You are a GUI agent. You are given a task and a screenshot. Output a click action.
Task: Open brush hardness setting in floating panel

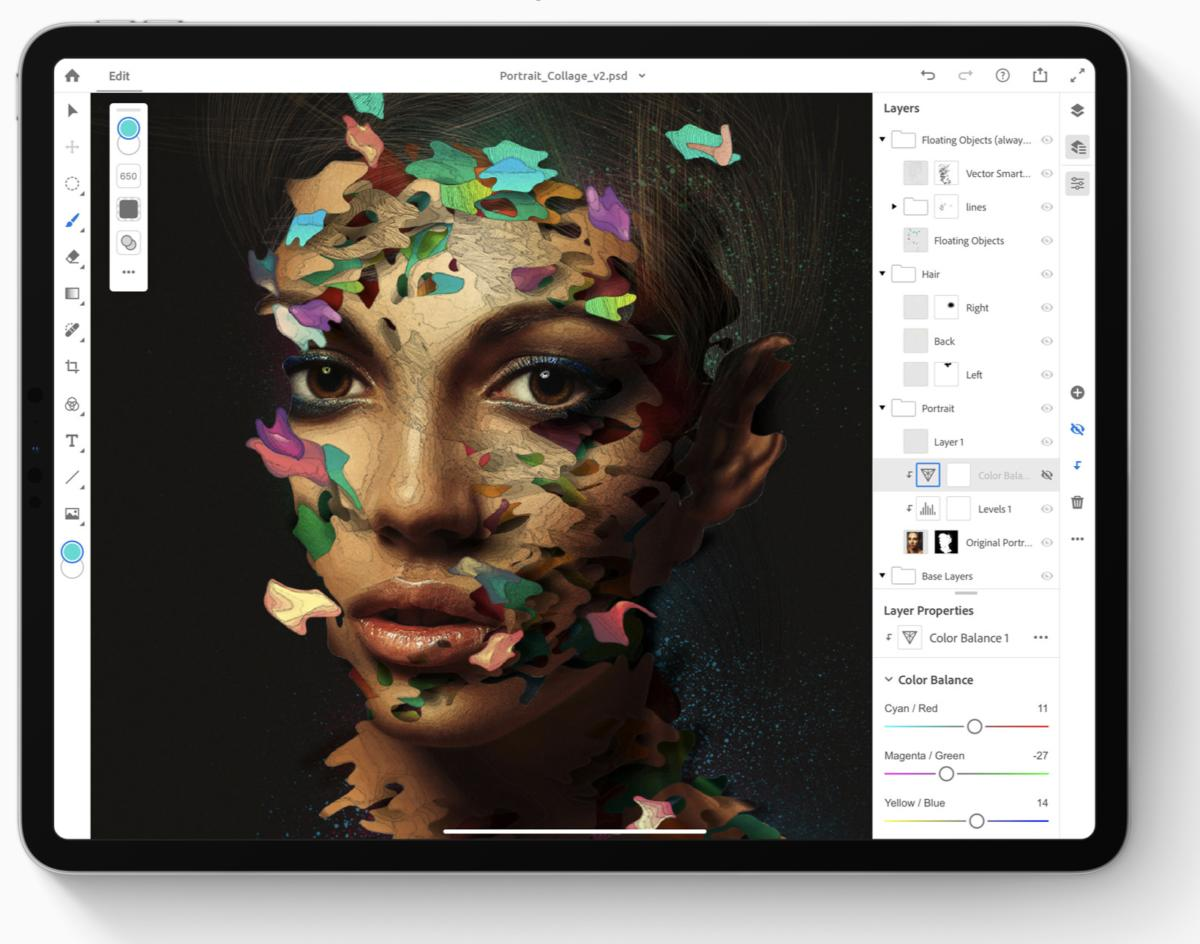129,209
